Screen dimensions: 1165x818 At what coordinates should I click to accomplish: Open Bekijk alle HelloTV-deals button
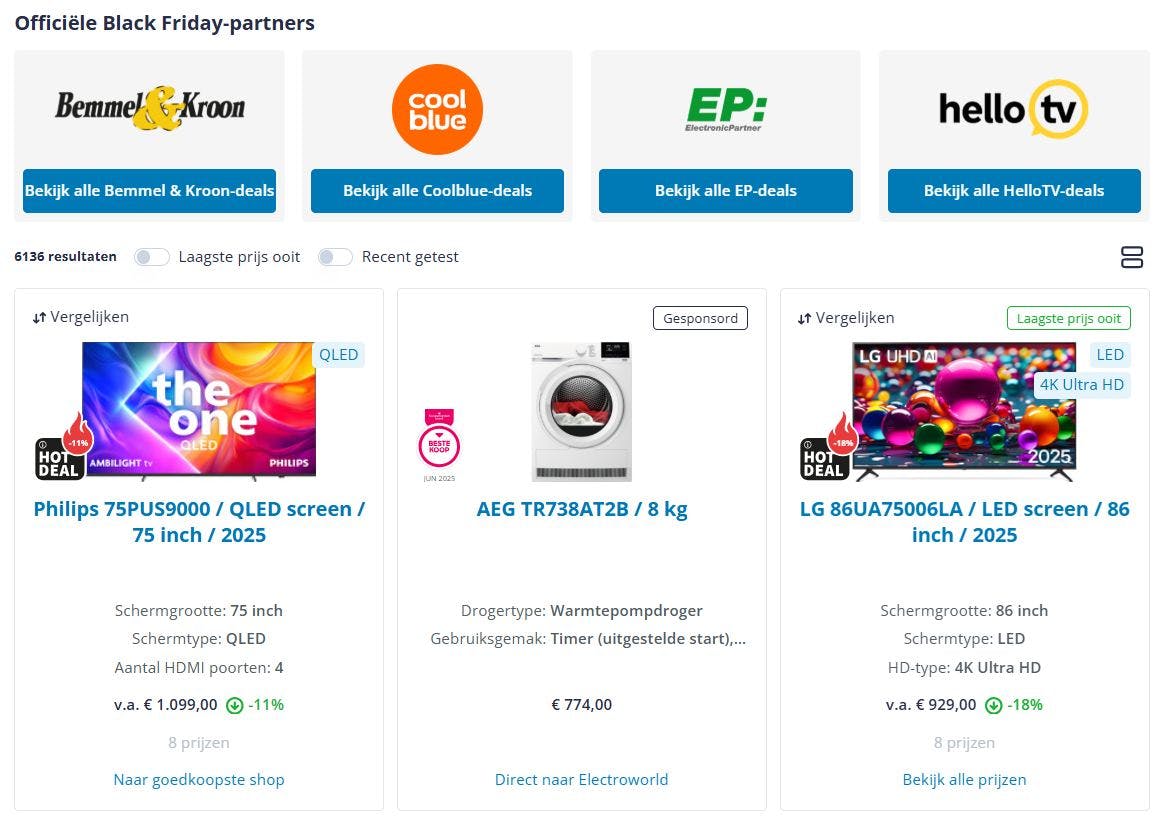click(1014, 191)
